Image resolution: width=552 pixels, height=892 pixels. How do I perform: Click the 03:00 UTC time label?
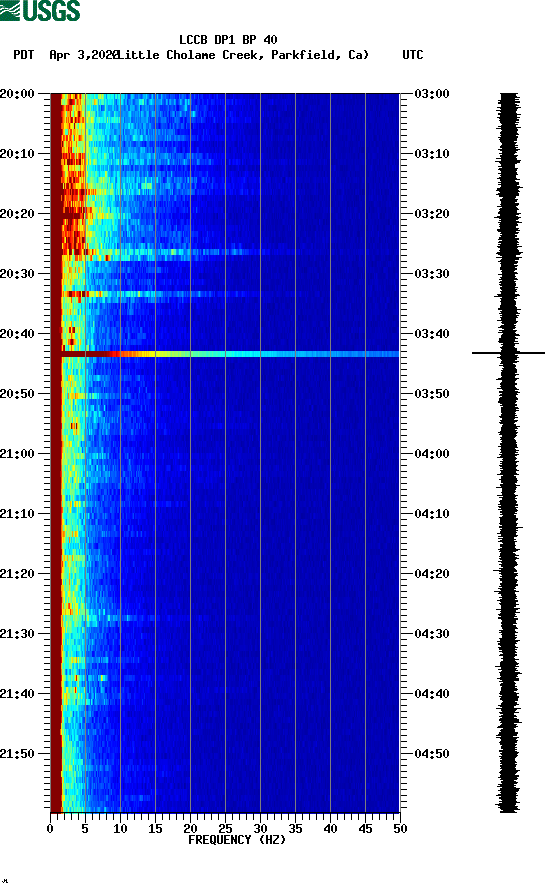click(432, 94)
